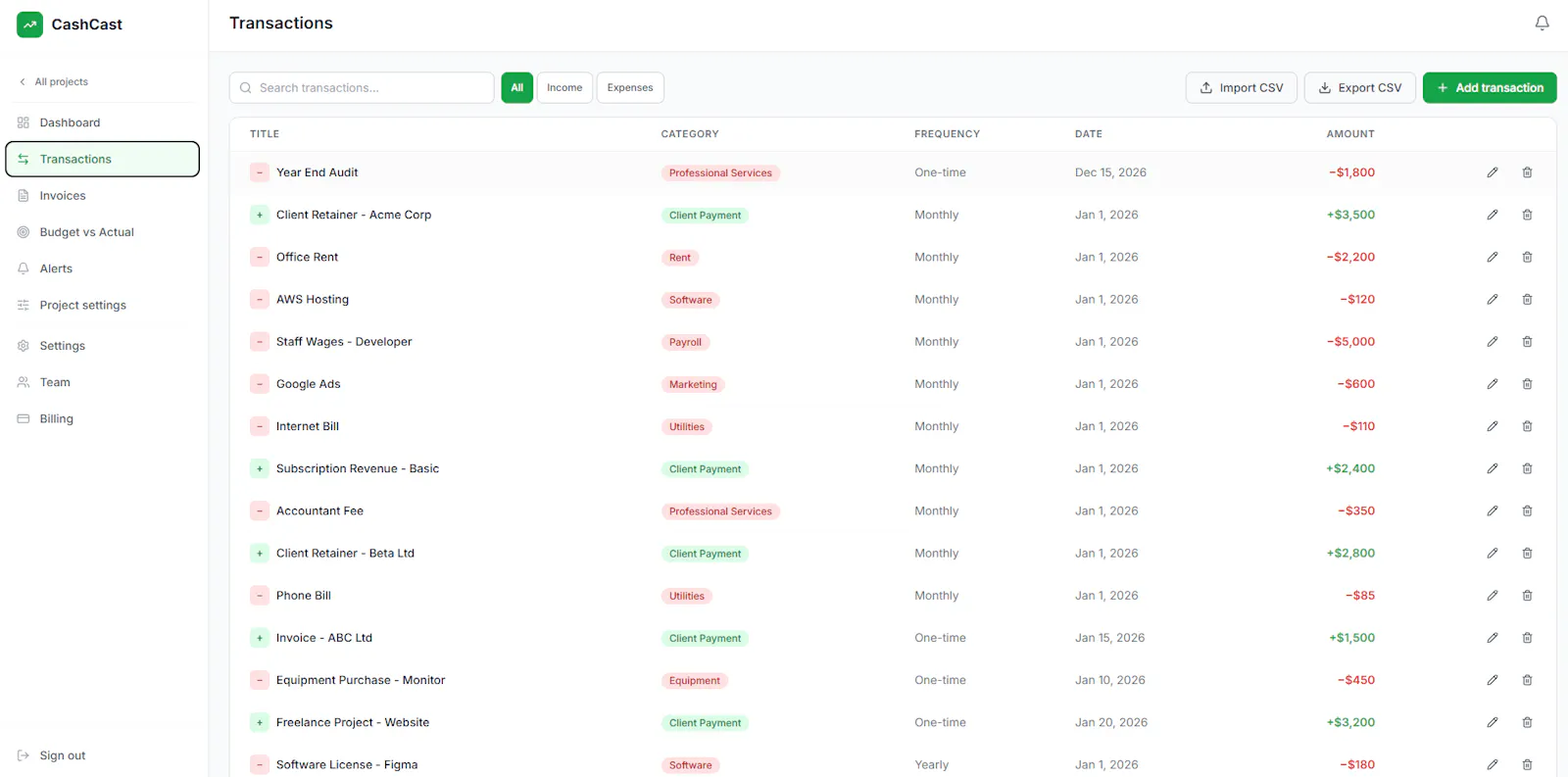This screenshot has width=1568, height=777.
Task: Edit the AWS Hosting transaction
Action: coord(1493,299)
